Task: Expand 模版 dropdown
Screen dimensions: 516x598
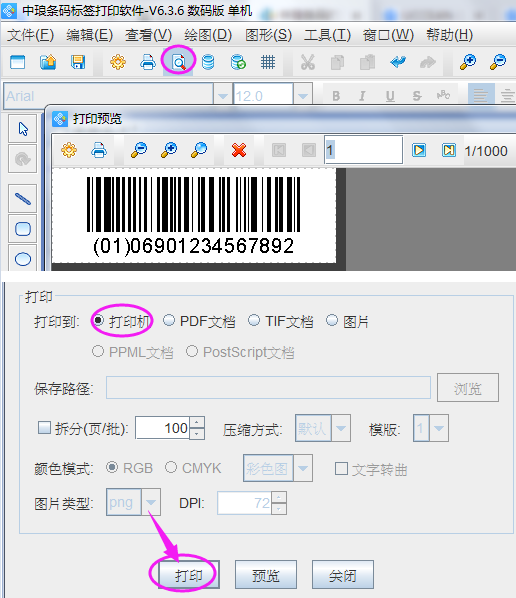Action: point(439,428)
